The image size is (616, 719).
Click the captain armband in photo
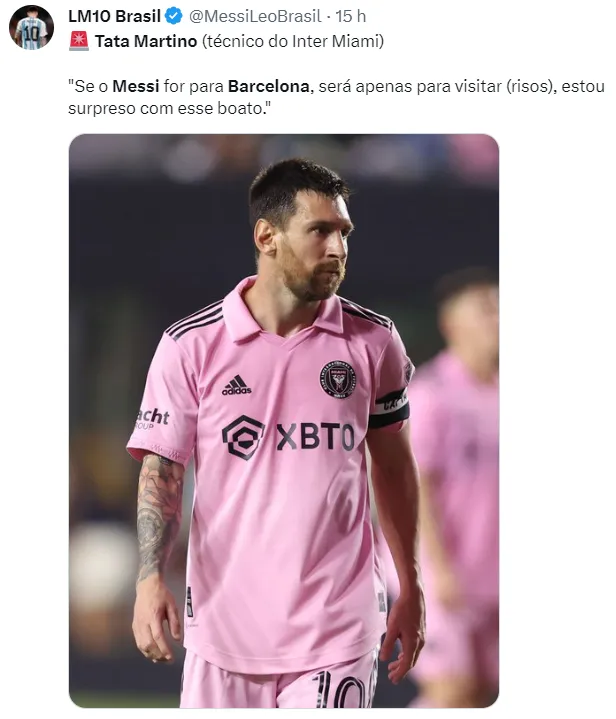389,408
